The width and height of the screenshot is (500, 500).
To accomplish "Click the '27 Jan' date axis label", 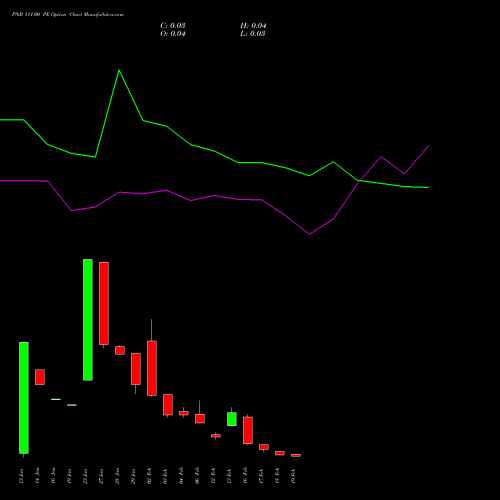I will 102,476.
